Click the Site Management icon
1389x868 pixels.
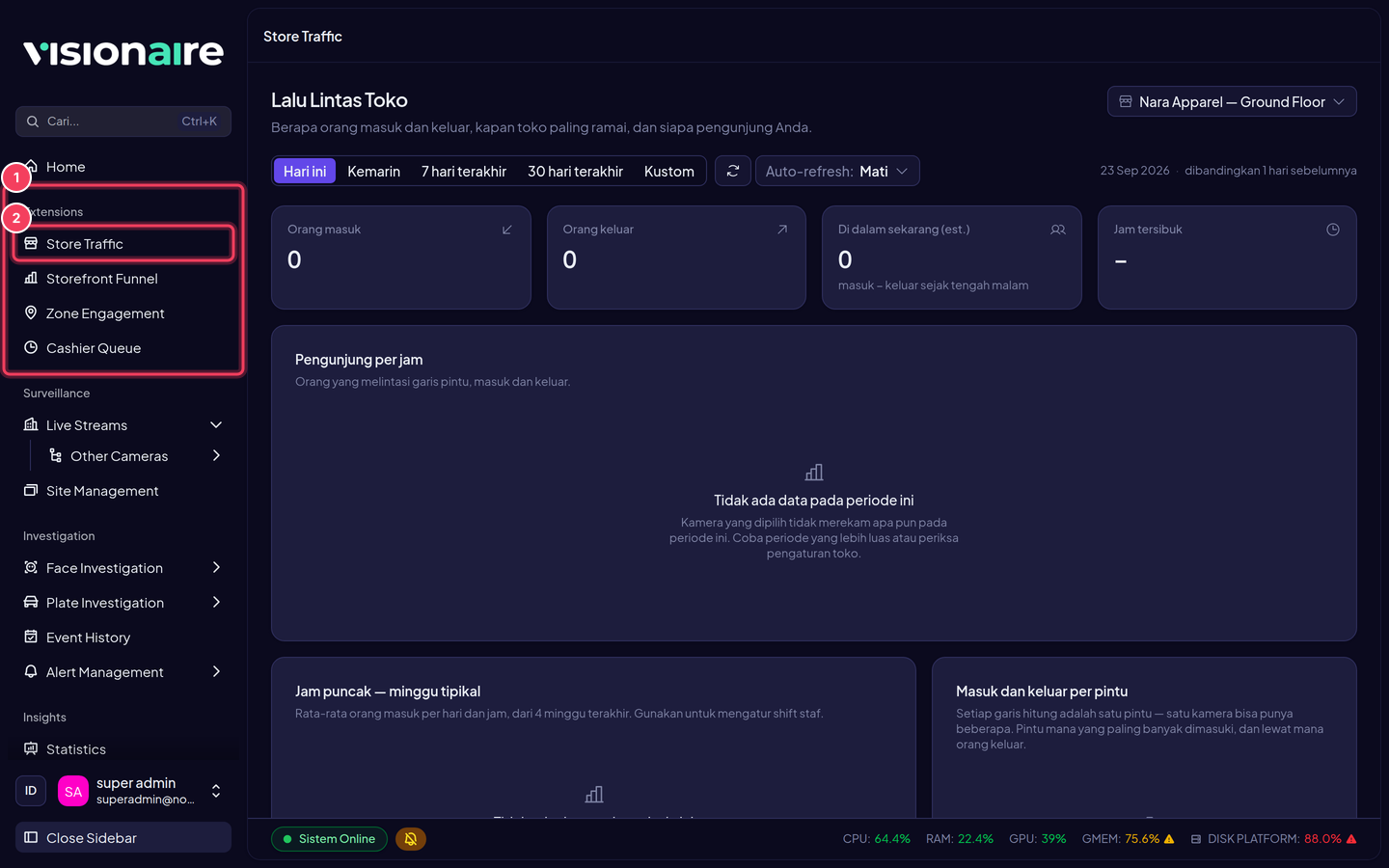[x=31, y=490]
